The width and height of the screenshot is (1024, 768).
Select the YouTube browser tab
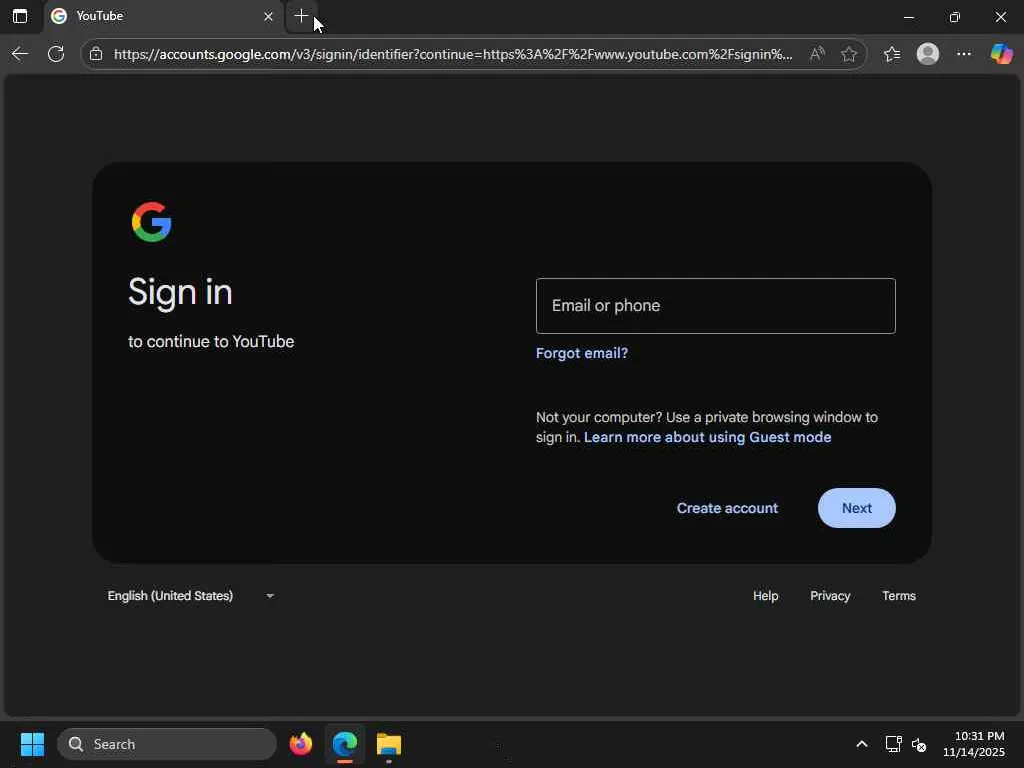point(163,16)
